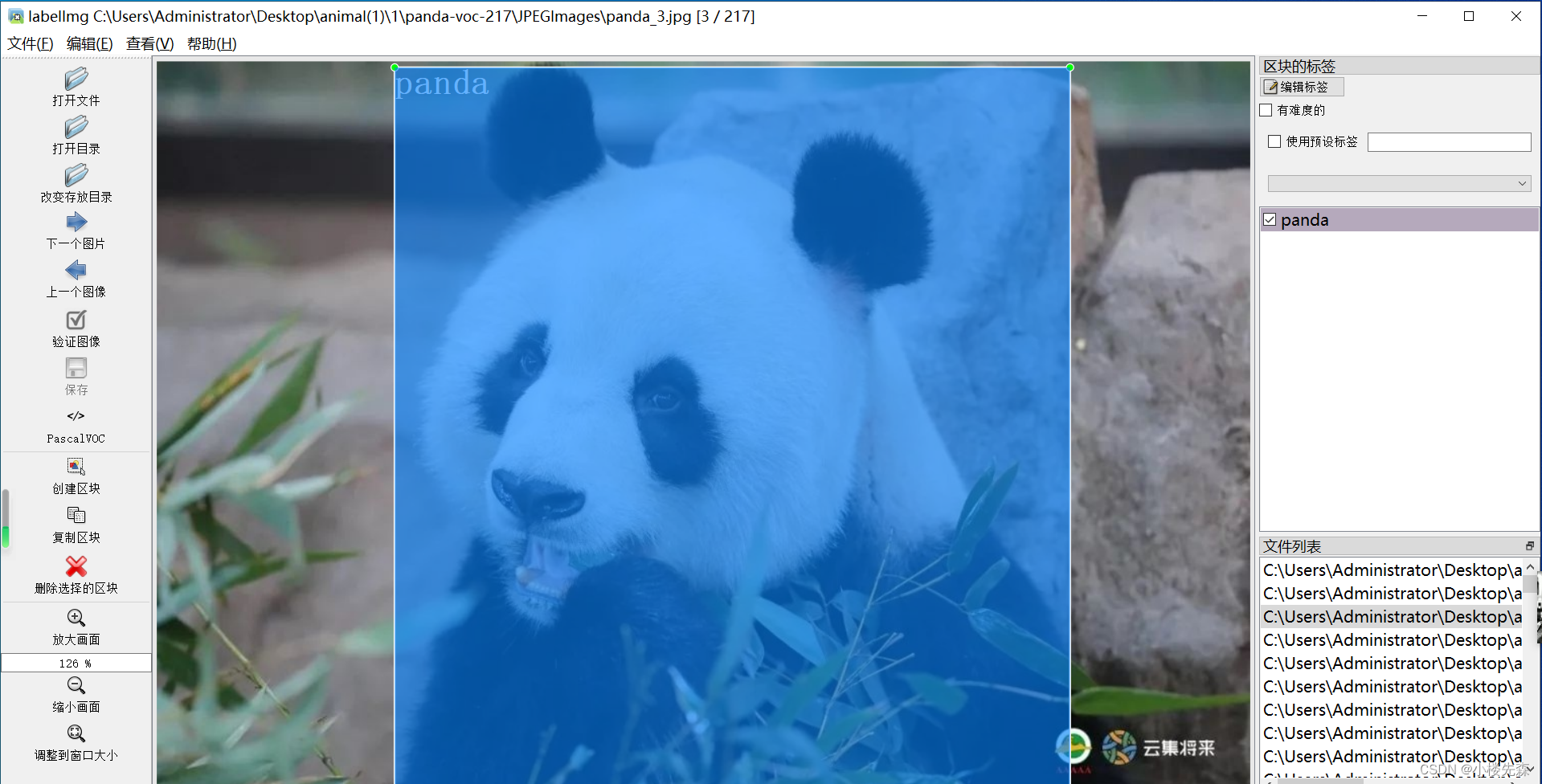Click the green top-left vertex of panda box
The height and width of the screenshot is (784, 1542).
coord(395,67)
